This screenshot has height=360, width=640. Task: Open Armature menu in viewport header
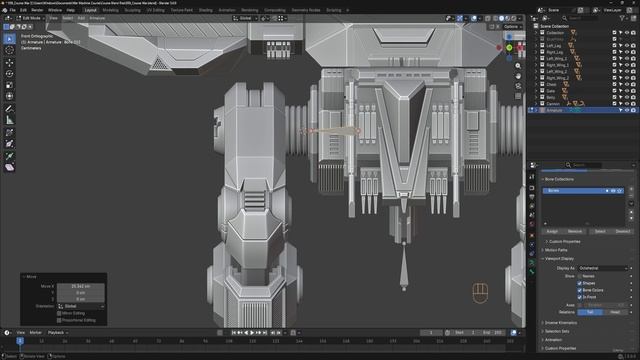97,18
